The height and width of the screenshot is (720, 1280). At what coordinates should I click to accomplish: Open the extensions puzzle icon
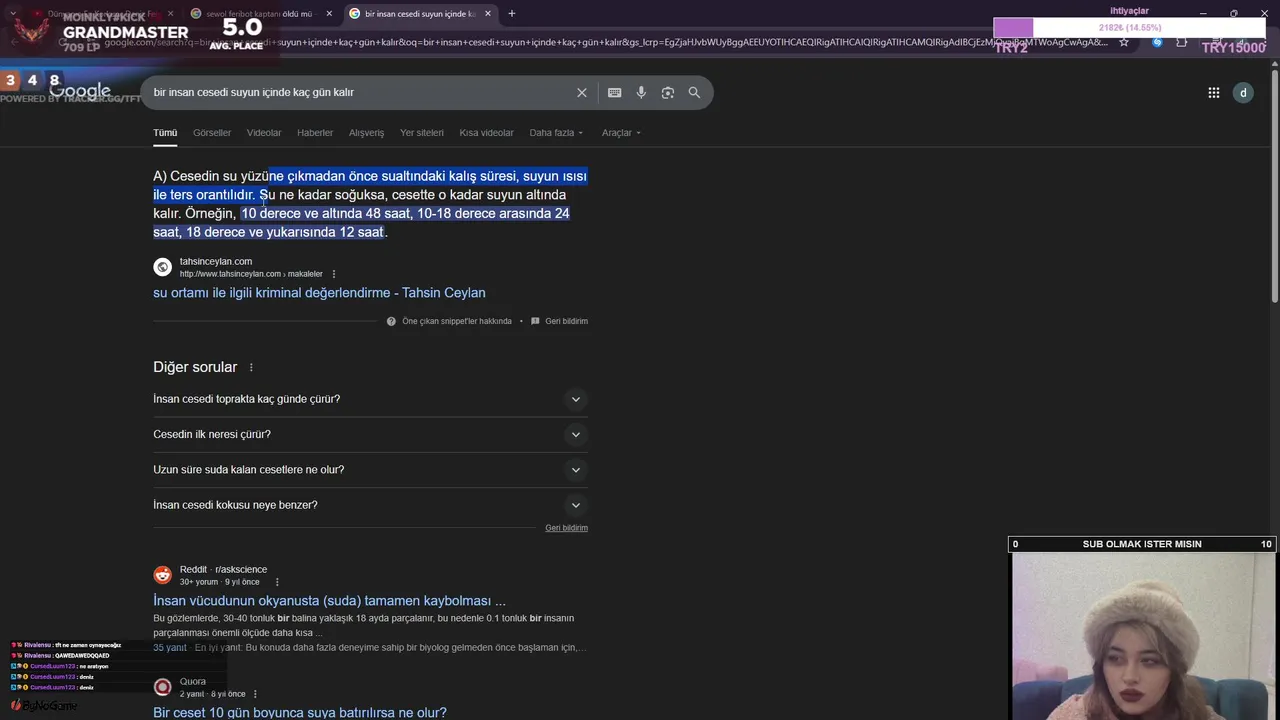click(x=1182, y=42)
